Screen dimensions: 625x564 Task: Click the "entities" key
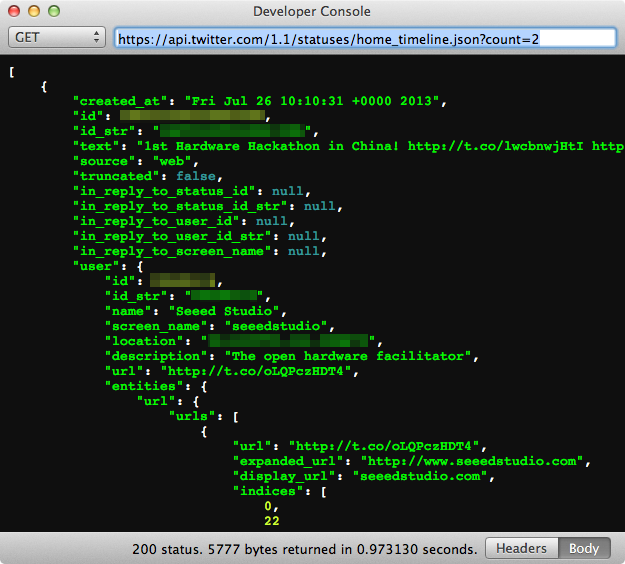point(144,386)
